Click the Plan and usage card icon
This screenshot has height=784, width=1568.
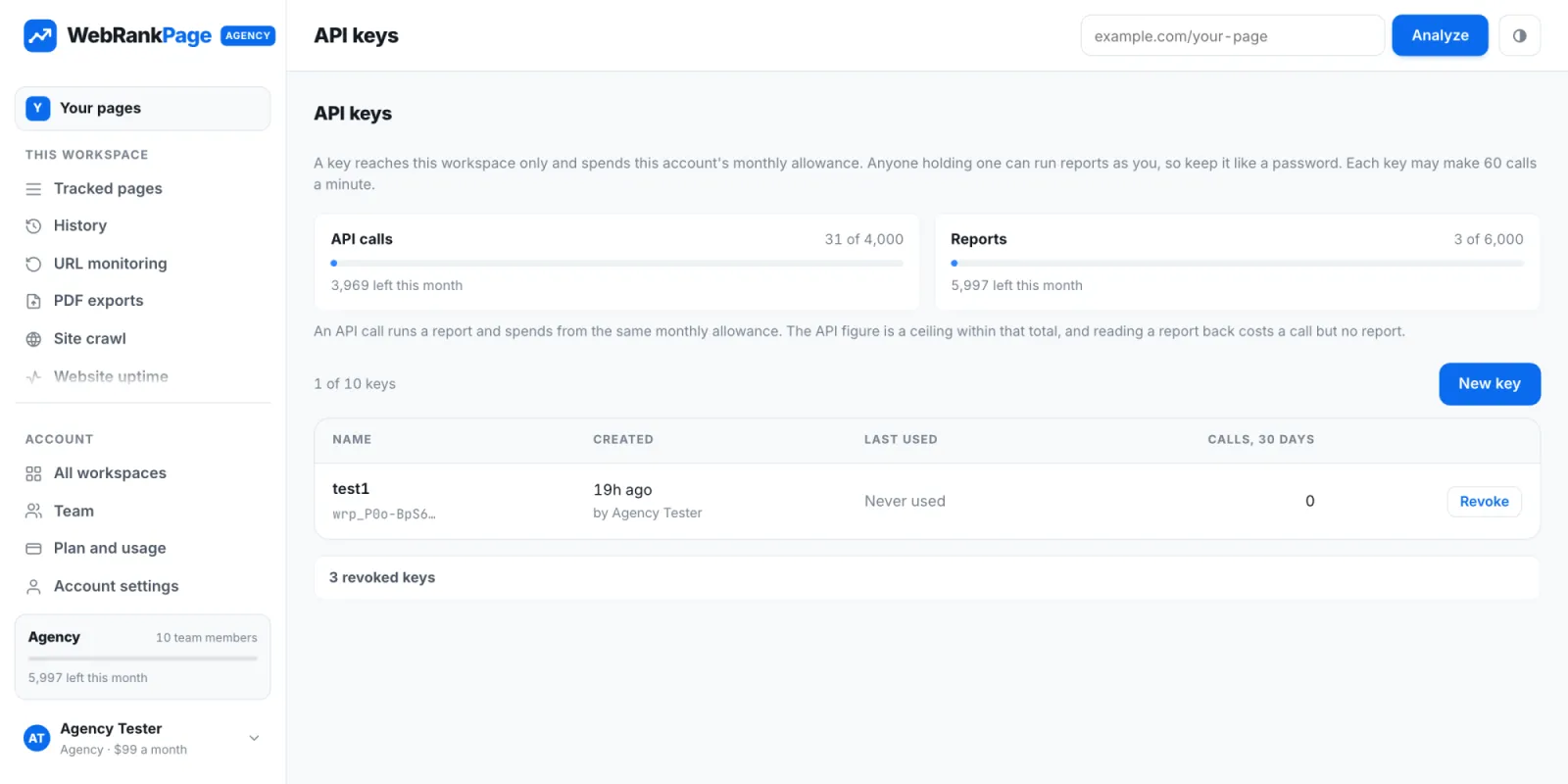click(33, 549)
